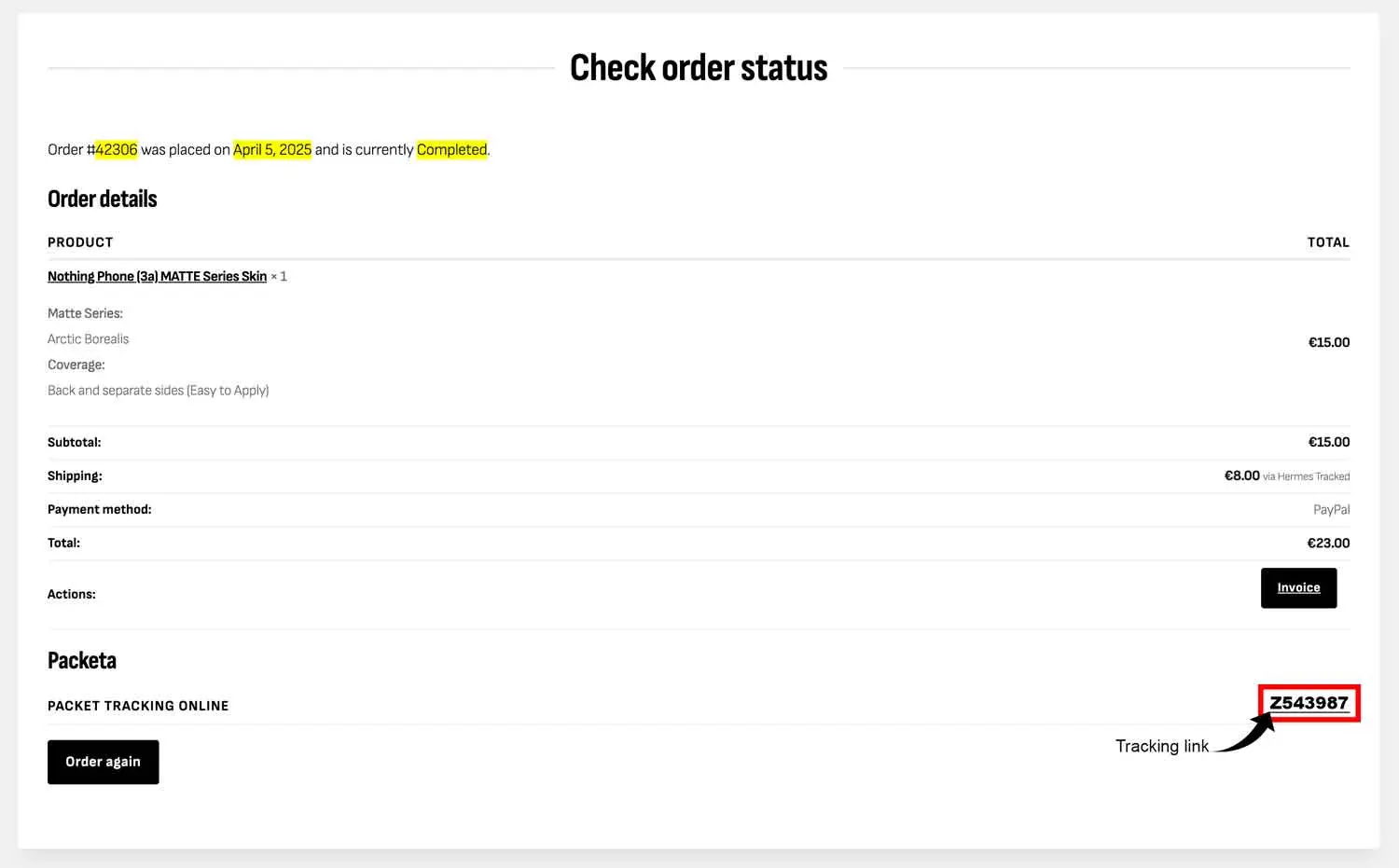
Task: Click the Check order status heading
Action: [699, 68]
